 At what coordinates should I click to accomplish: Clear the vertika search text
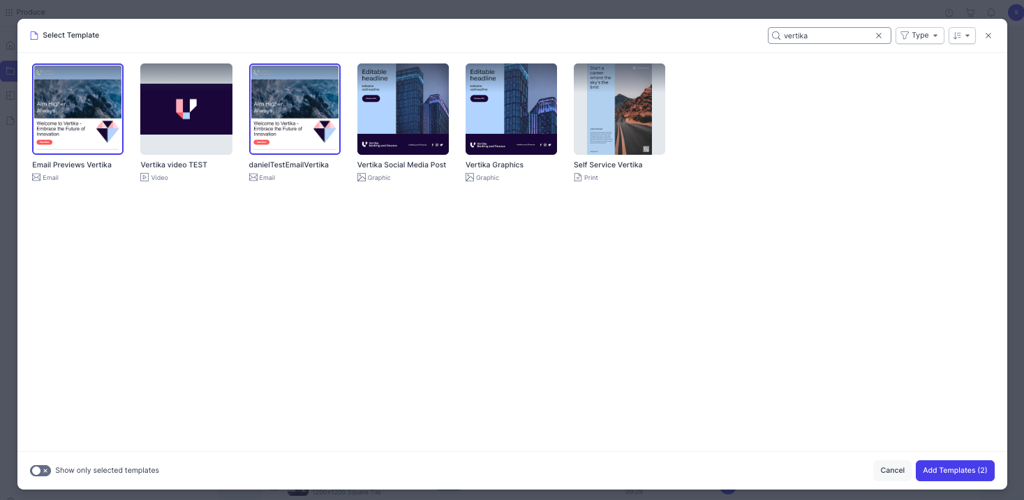pyautogui.click(x=879, y=36)
